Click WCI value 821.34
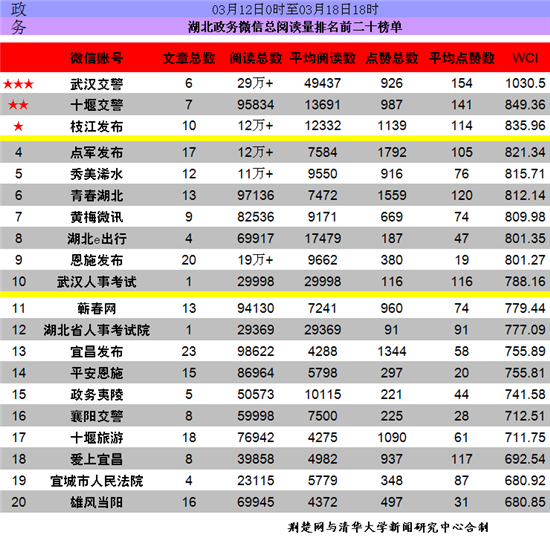The height and width of the screenshot is (540, 550). (525, 152)
